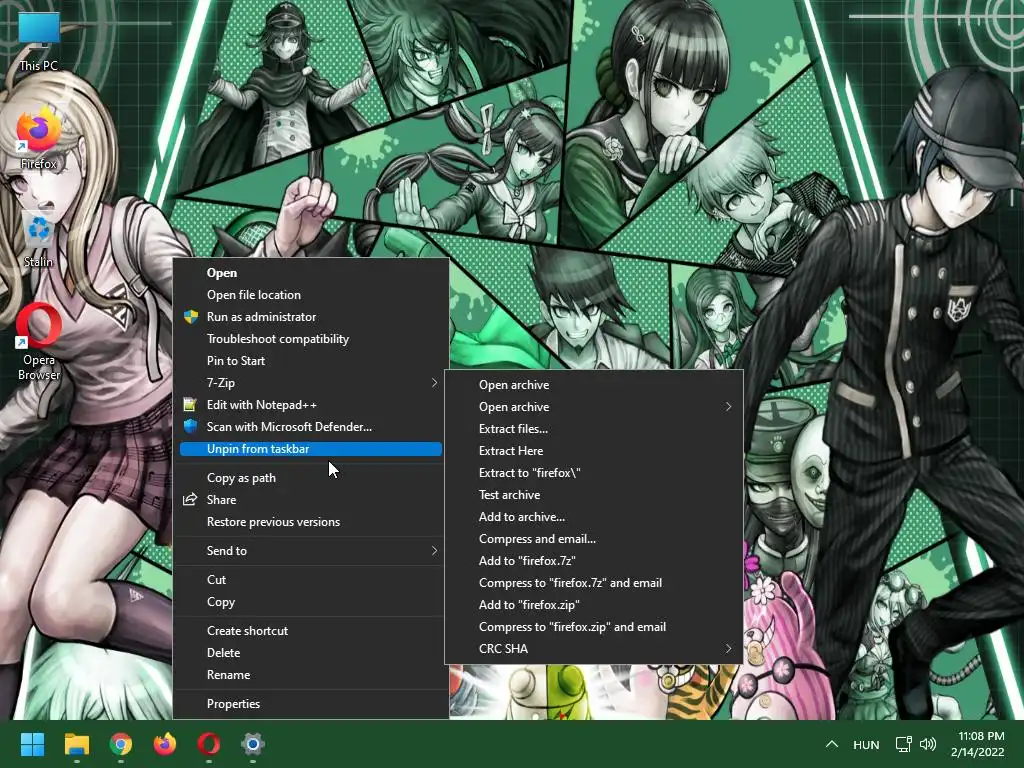
Task: Choose Compress to "firefox.7z" and email
Action: pyautogui.click(x=594, y=583)
